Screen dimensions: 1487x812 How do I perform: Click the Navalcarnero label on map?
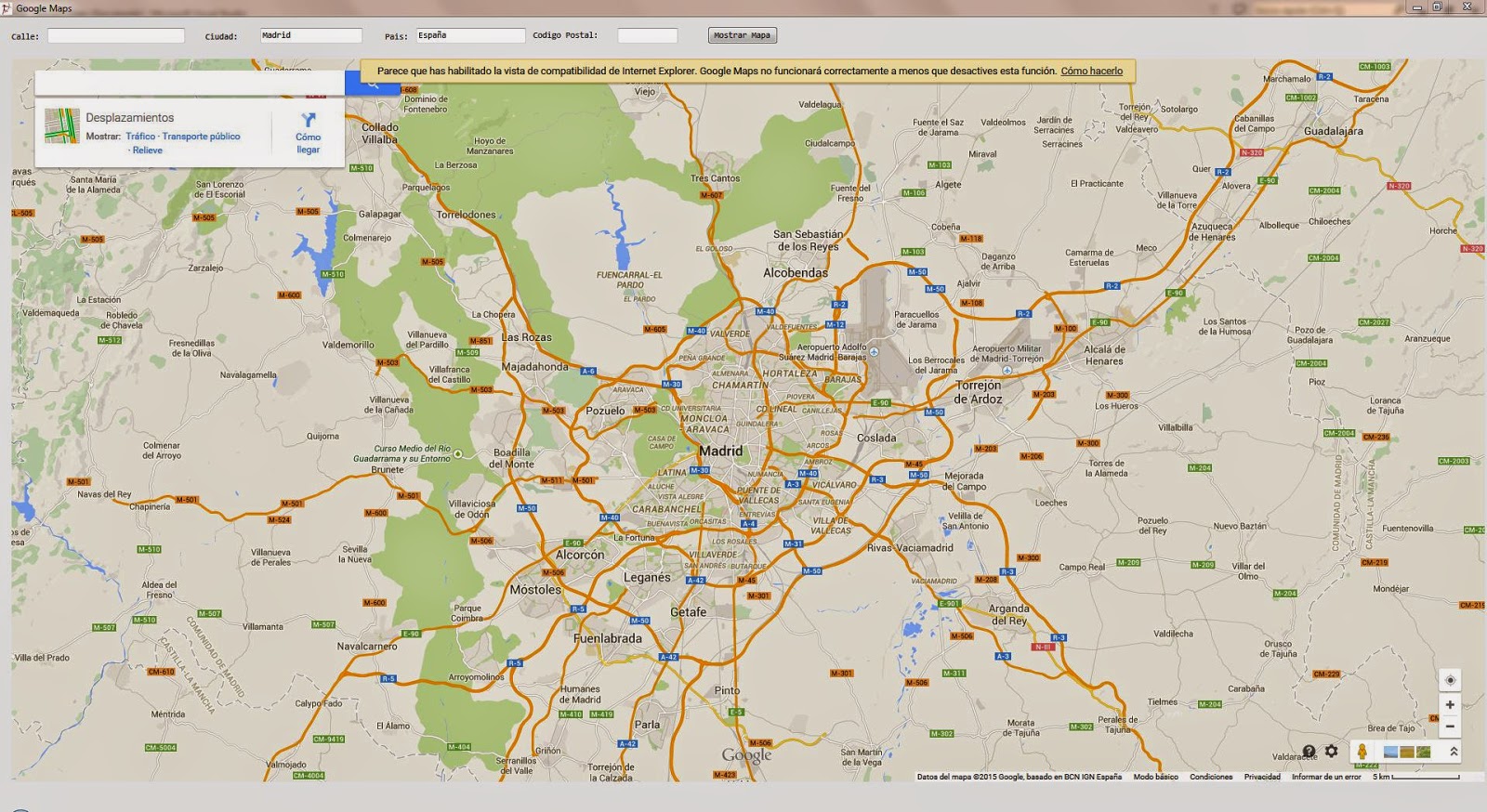(x=367, y=647)
